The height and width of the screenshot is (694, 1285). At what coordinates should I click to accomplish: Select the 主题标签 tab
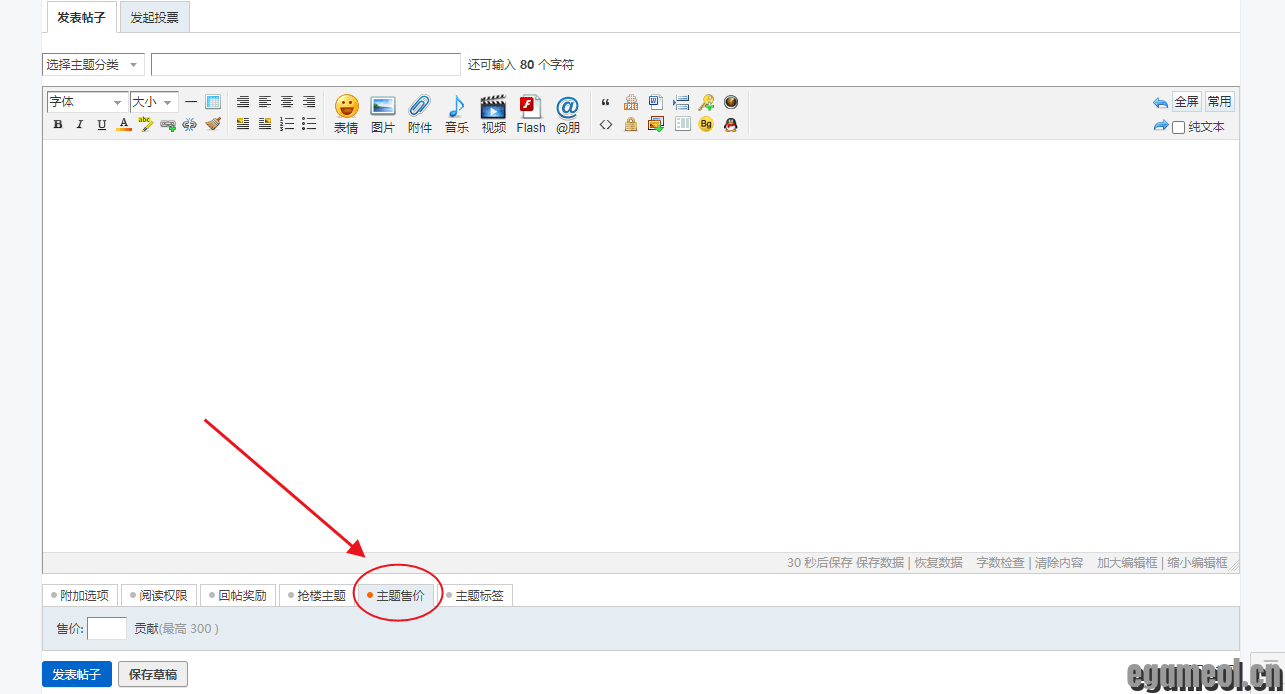point(477,596)
